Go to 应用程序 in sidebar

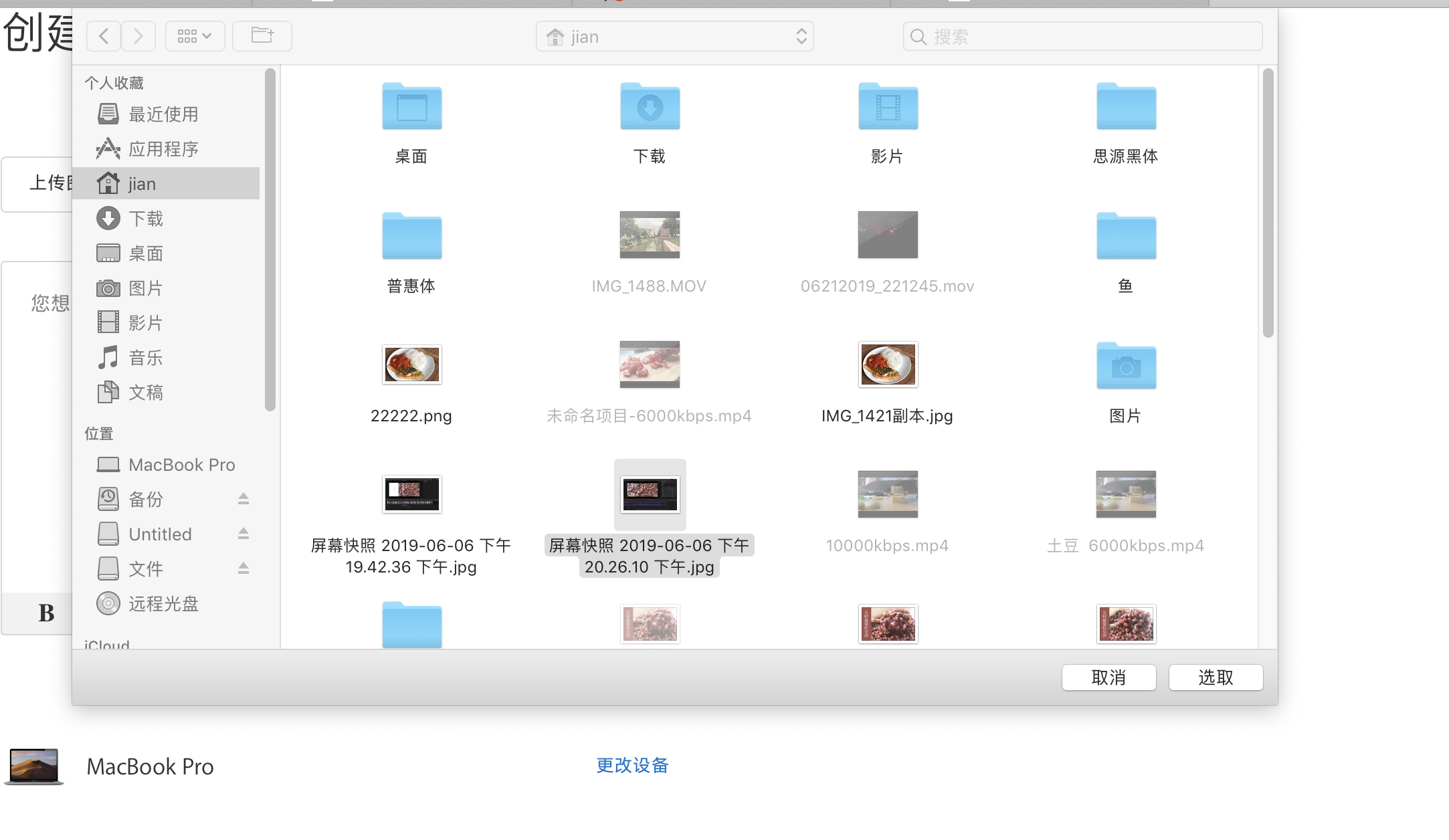click(x=163, y=149)
